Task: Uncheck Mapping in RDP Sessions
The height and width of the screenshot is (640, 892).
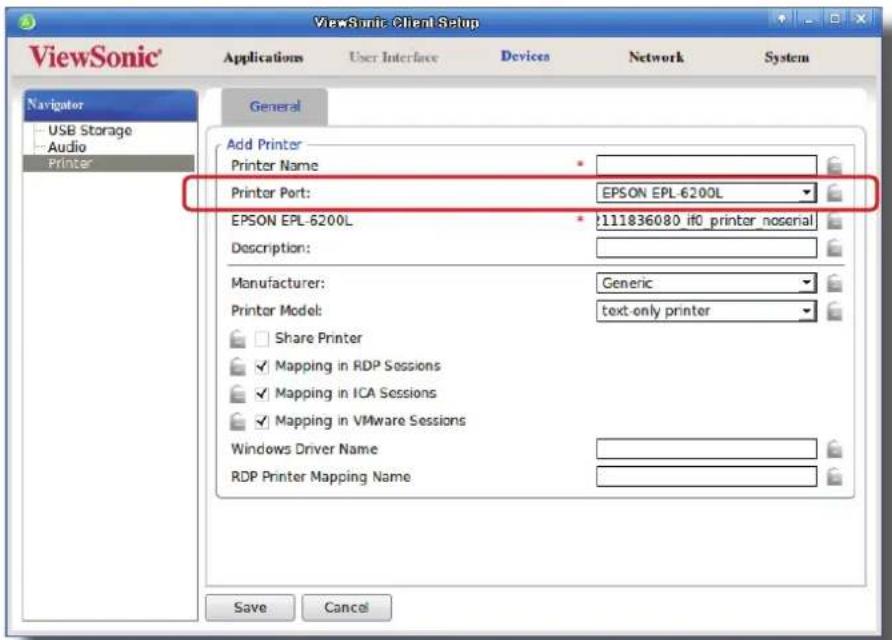Action: pos(262,366)
